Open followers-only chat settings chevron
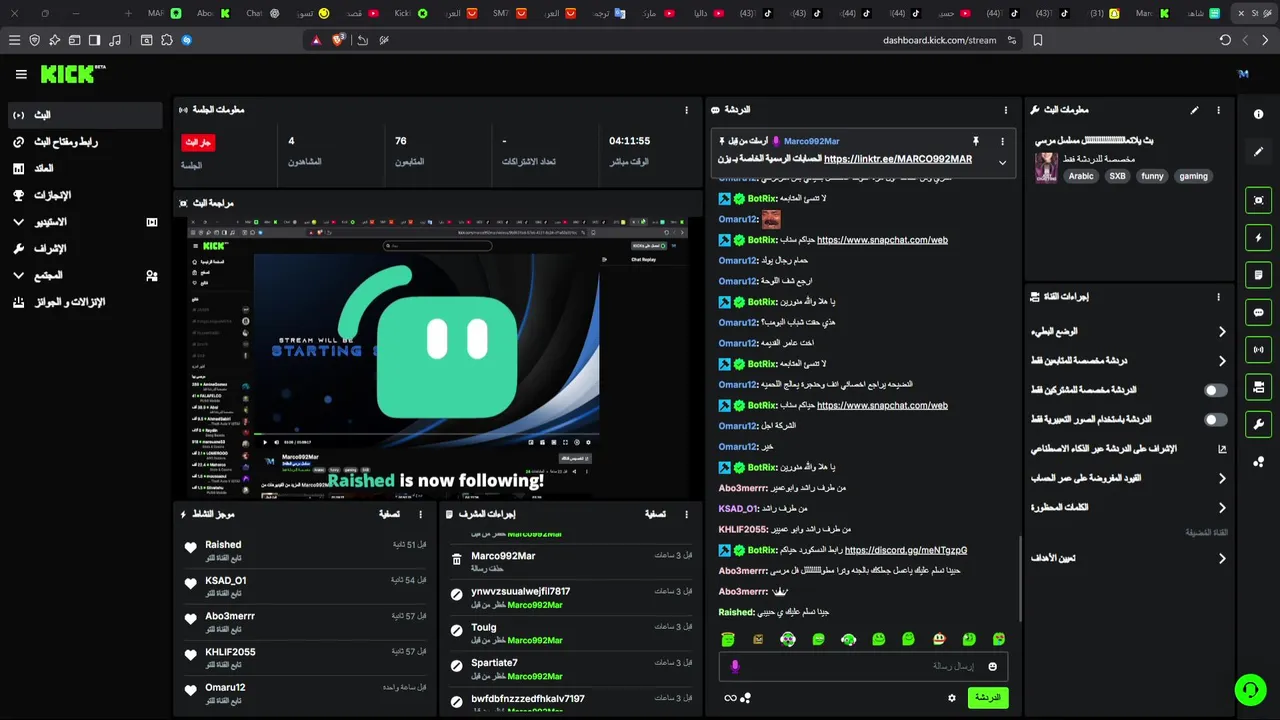The image size is (1280, 720). click(x=1222, y=361)
